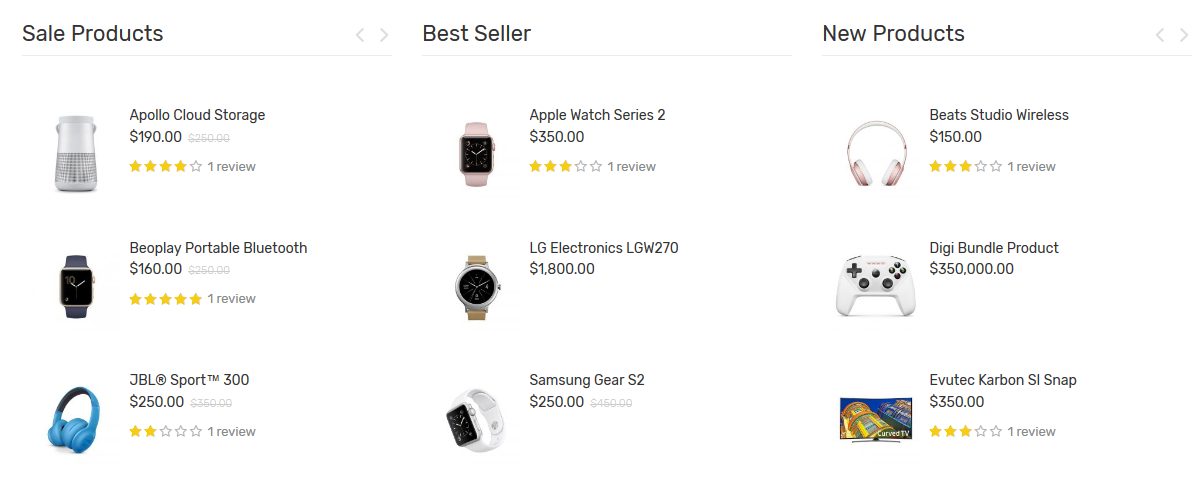Click the blue JBL headphones image
Screen dimensions: 1204x491
pos(75,419)
